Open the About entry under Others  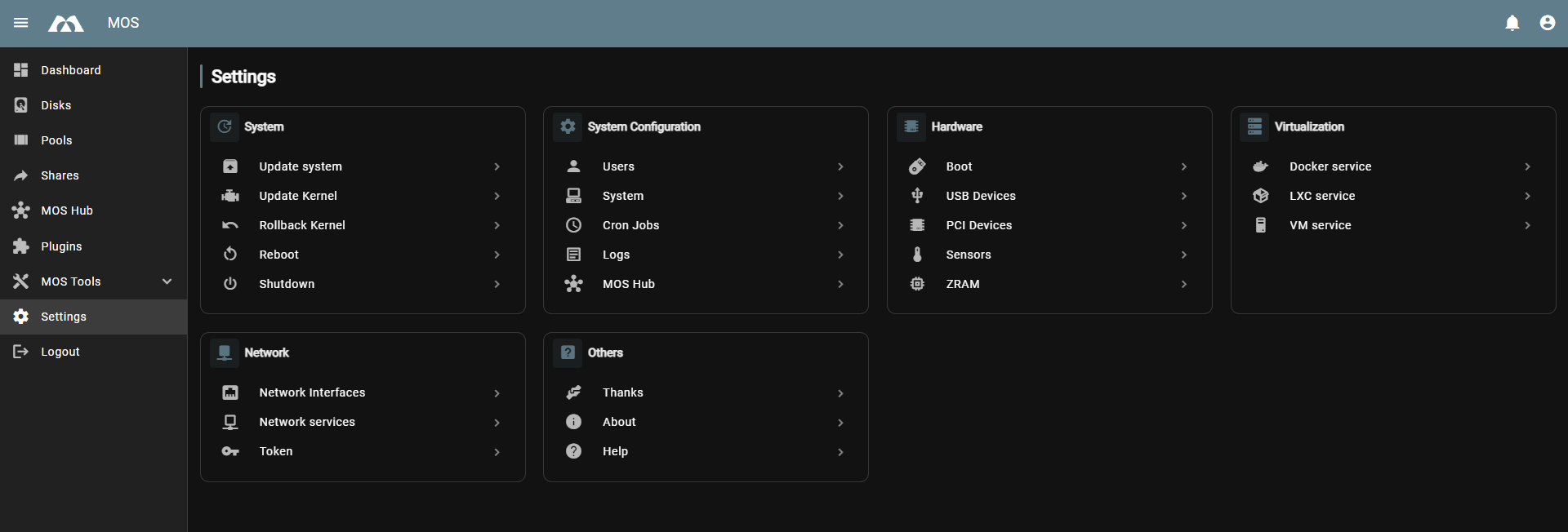click(x=619, y=422)
